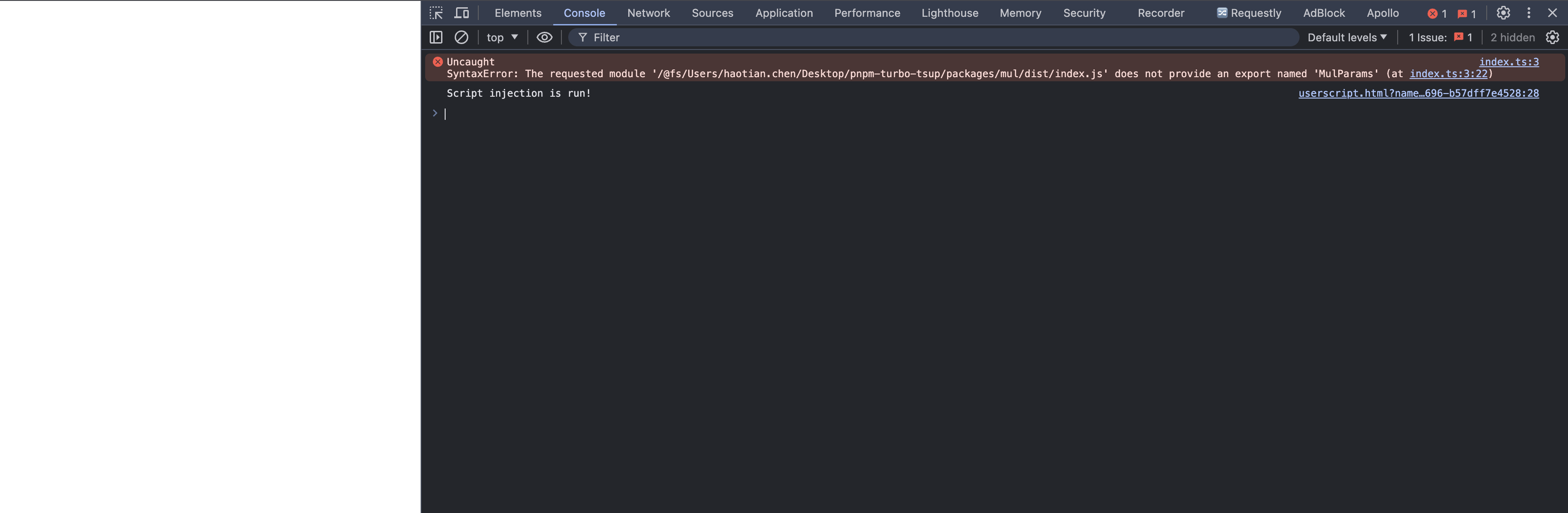Expand the Default levels dropdown

(1346, 37)
